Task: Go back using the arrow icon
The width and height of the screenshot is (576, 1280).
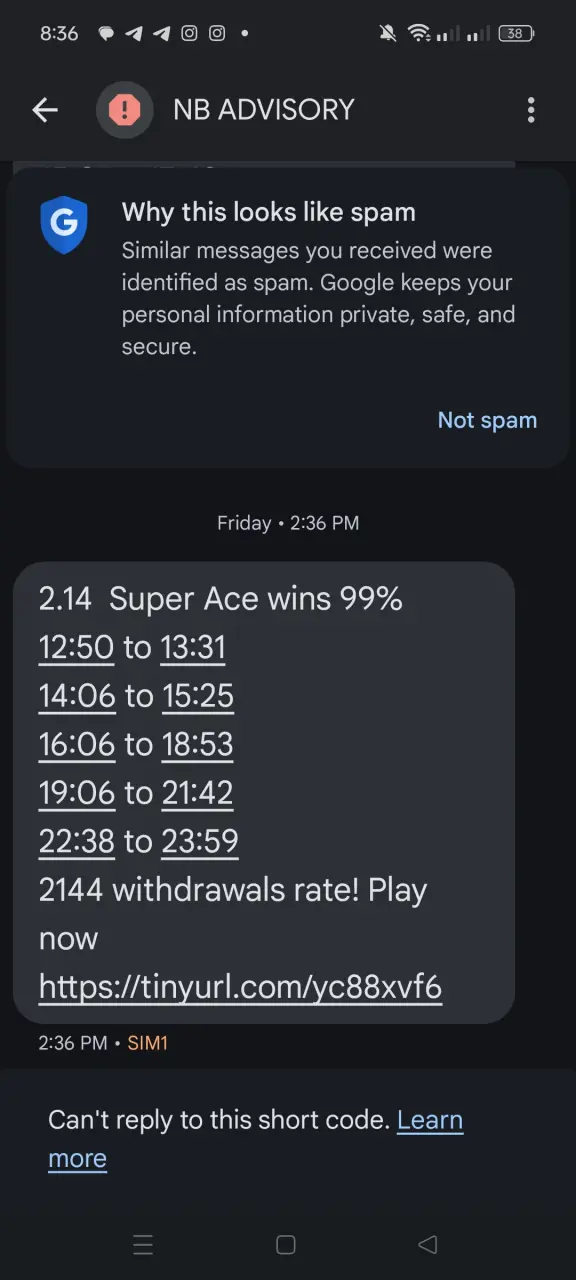Action: tap(45, 110)
